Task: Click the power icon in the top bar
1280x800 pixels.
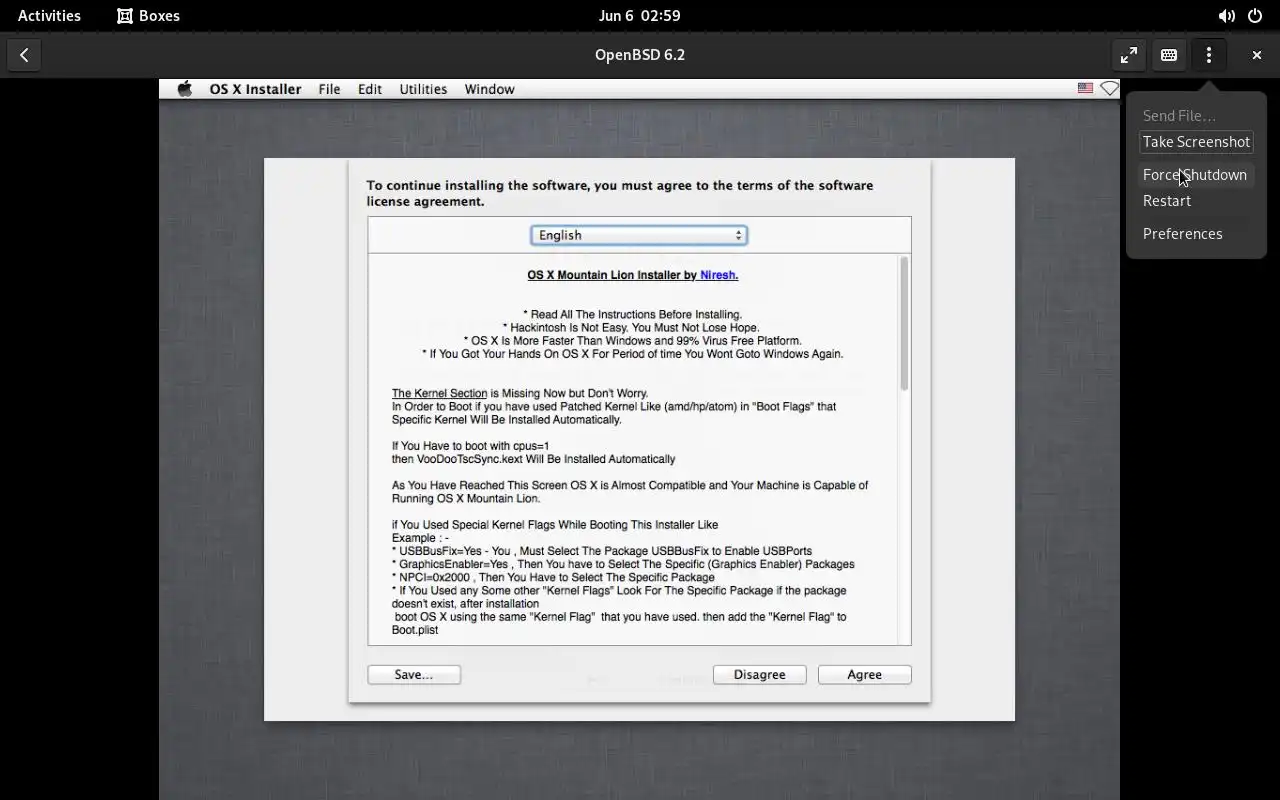Action: coord(1255,16)
